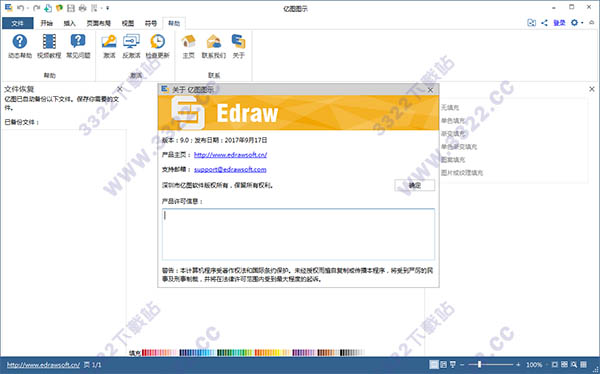
Task: Click the team collaboration icon beside share
Action: pos(532,23)
